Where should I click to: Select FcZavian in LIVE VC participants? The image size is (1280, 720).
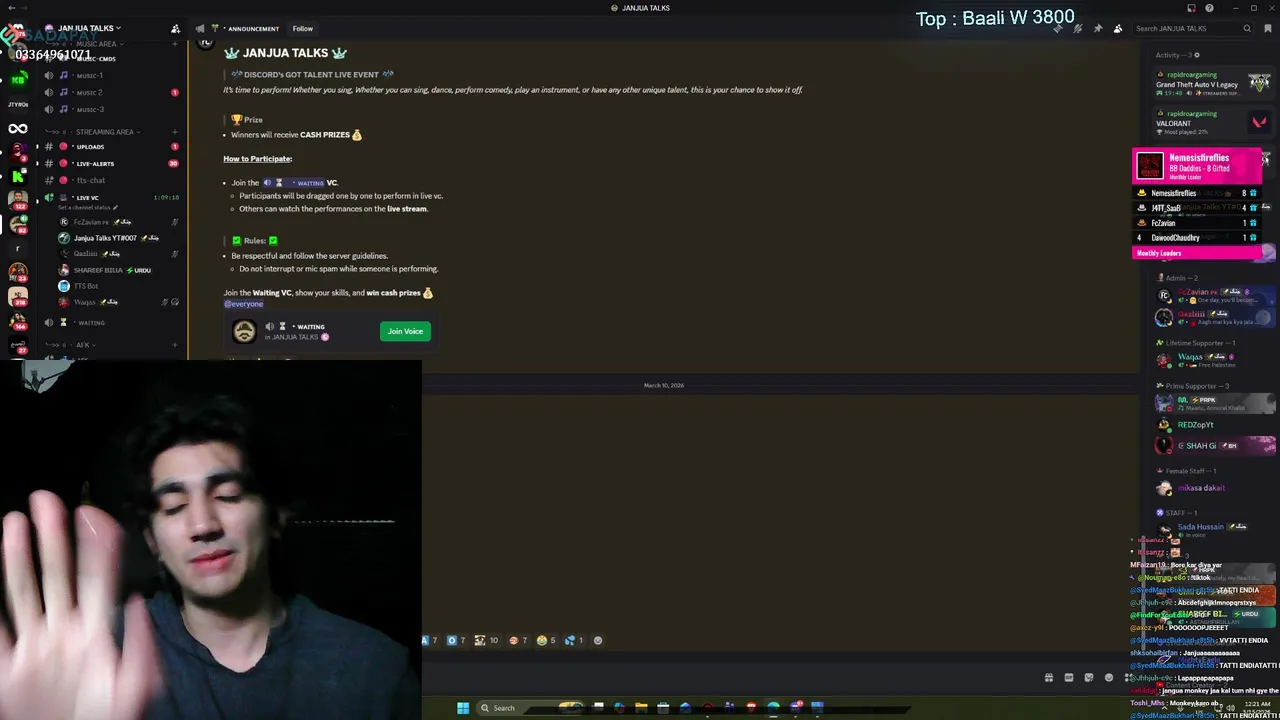pyautogui.click(x=116, y=222)
